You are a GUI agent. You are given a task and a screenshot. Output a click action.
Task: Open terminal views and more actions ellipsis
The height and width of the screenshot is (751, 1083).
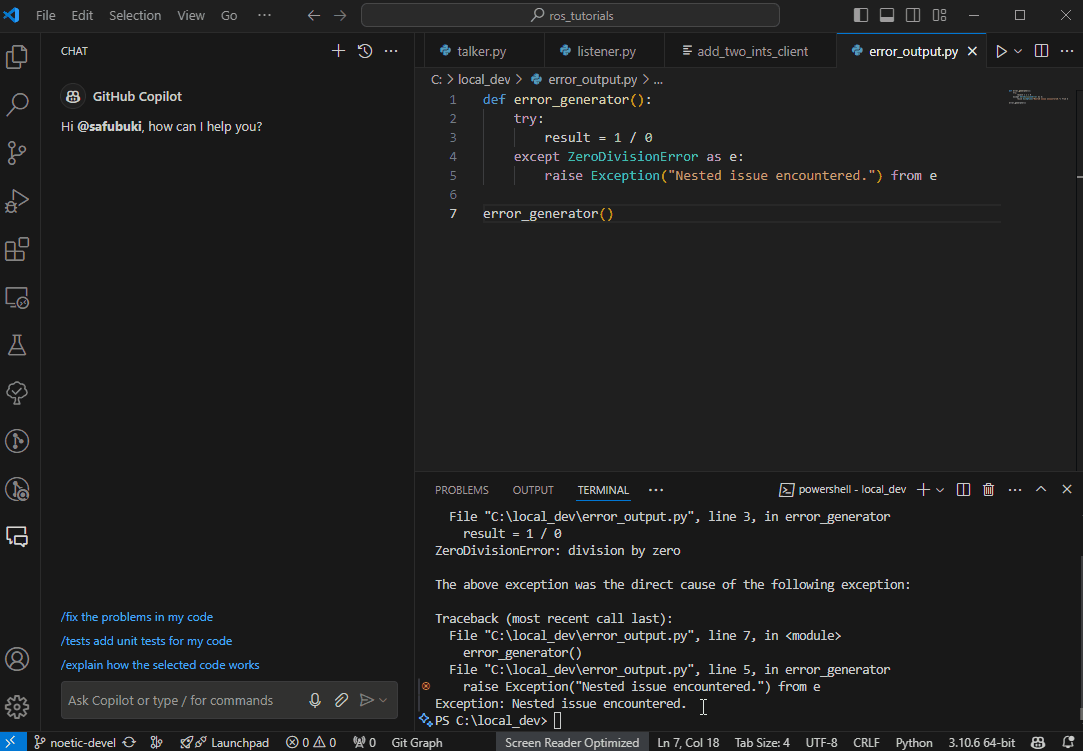pos(1015,489)
